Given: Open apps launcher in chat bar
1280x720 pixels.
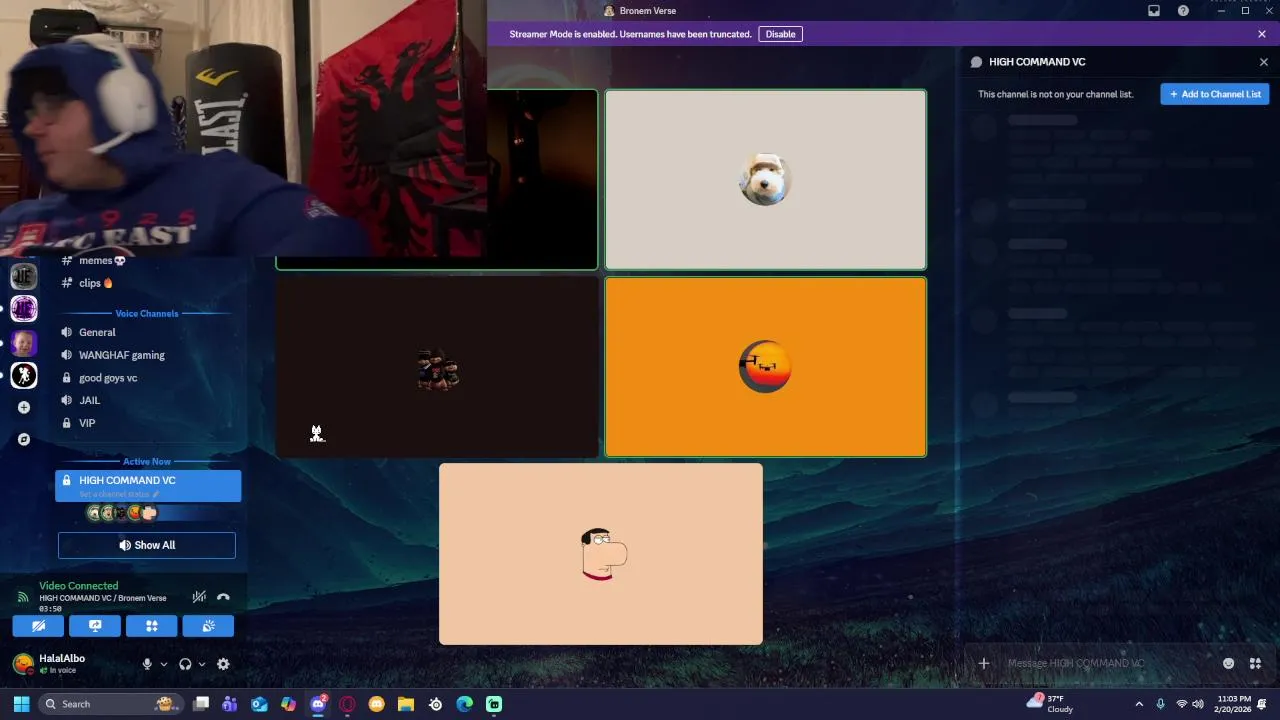Looking at the screenshot, I should point(1255,663).
